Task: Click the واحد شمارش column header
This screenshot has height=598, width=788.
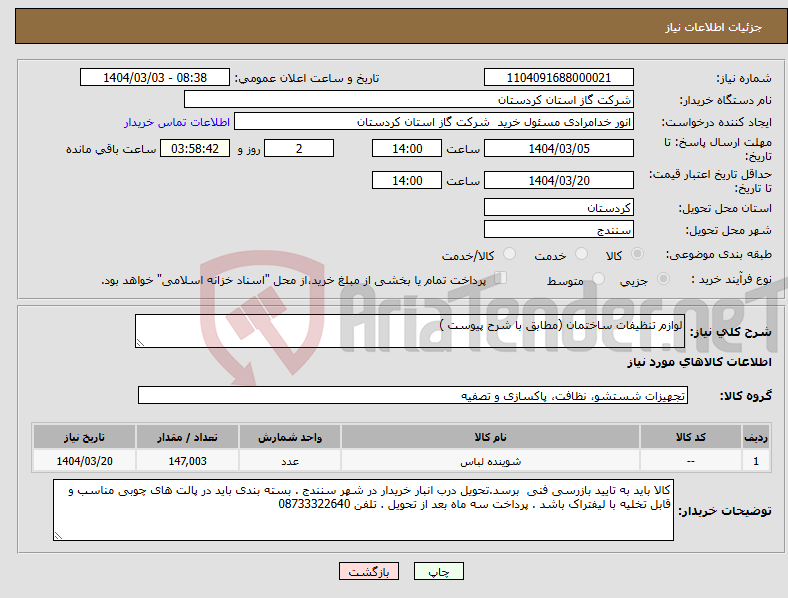Action: (290, 437)
